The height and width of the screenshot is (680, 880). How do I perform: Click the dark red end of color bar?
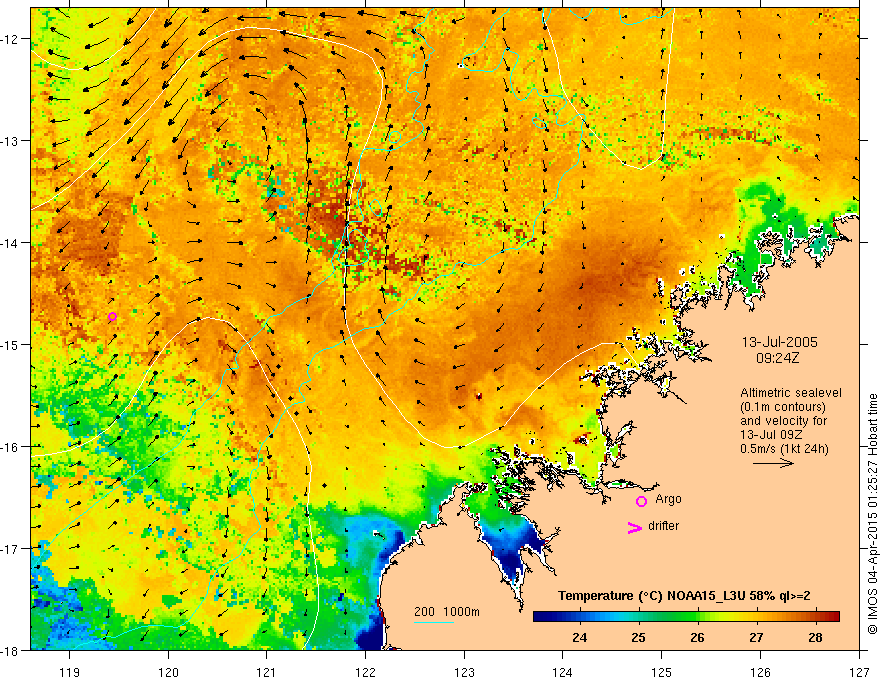pos(833,617)
